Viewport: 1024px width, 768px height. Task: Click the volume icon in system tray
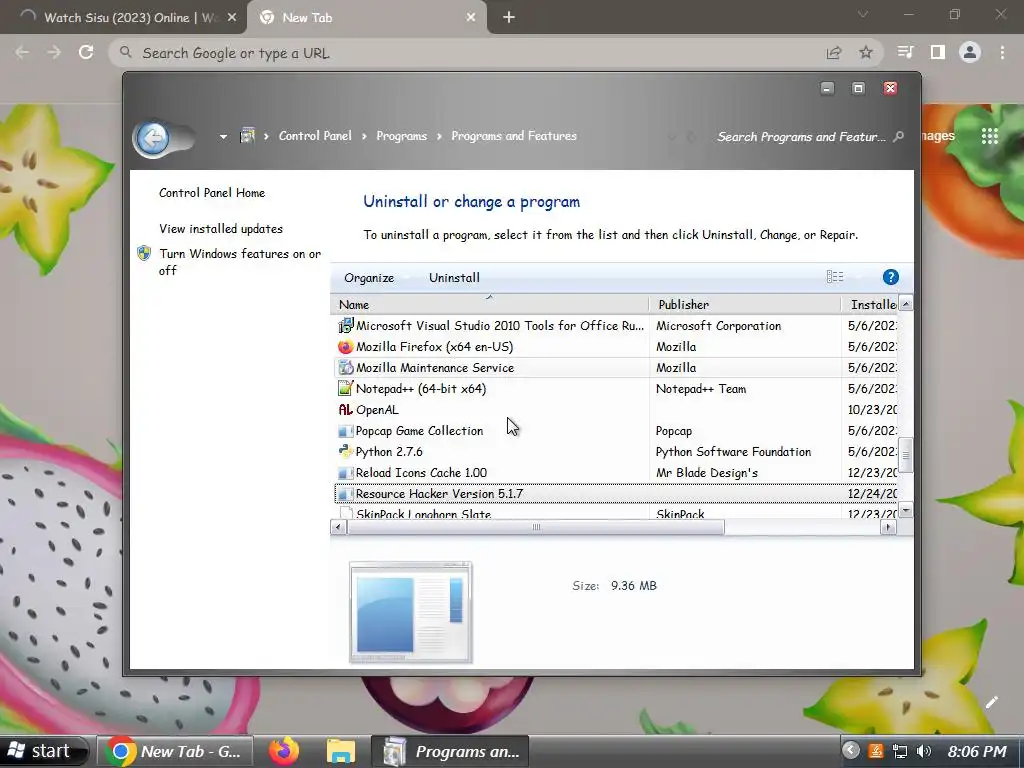point(923,751)
